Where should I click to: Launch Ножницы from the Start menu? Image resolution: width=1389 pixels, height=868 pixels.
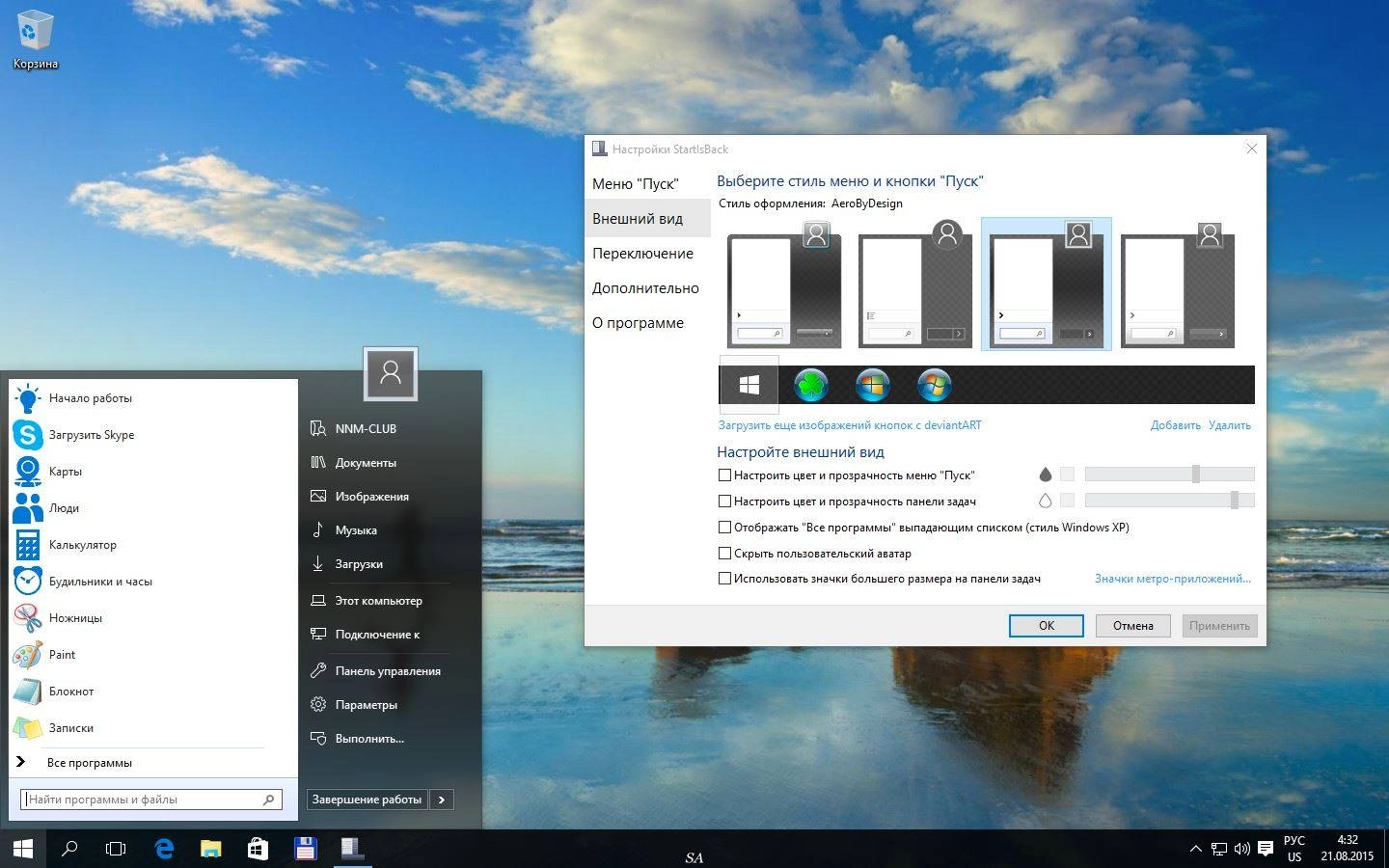[153, 618]
